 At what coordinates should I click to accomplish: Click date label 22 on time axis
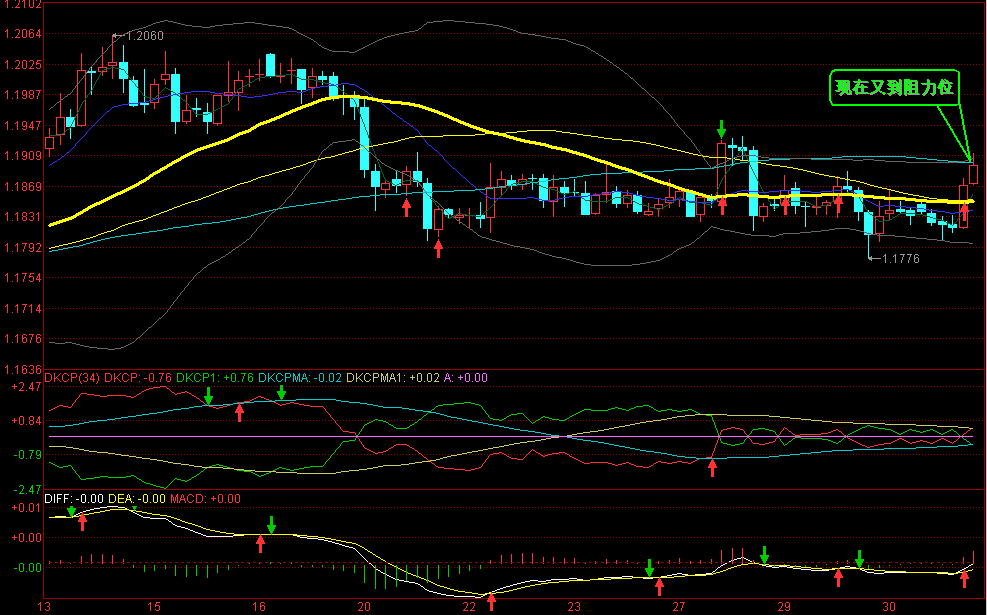[x=469, y=607]
